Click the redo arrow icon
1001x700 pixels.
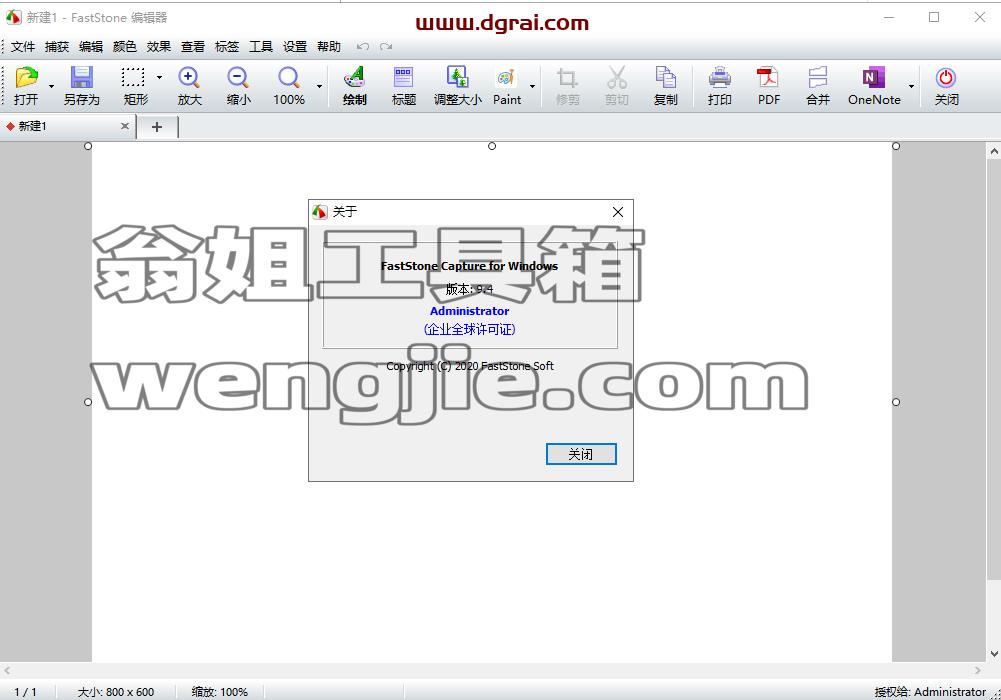[386, 47]
